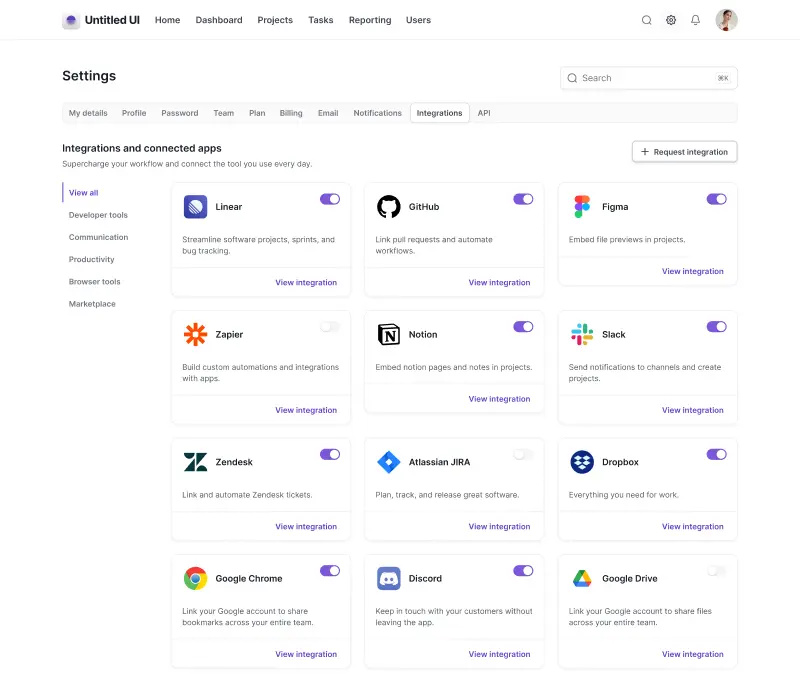Image resolution: width=800 pixels, height=679 pixels.
Task: Click the Zapier icon
Action: tap(195, 334)
